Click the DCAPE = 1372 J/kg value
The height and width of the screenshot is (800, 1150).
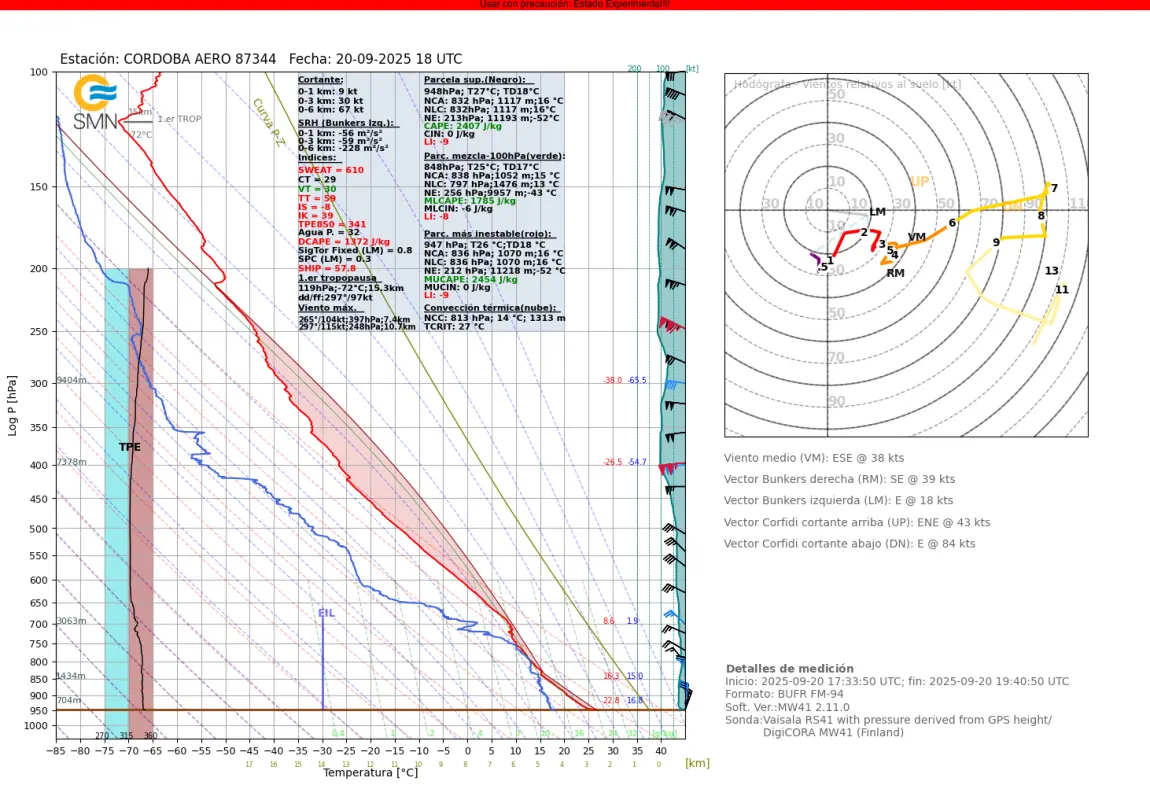(x=344, y=241)
